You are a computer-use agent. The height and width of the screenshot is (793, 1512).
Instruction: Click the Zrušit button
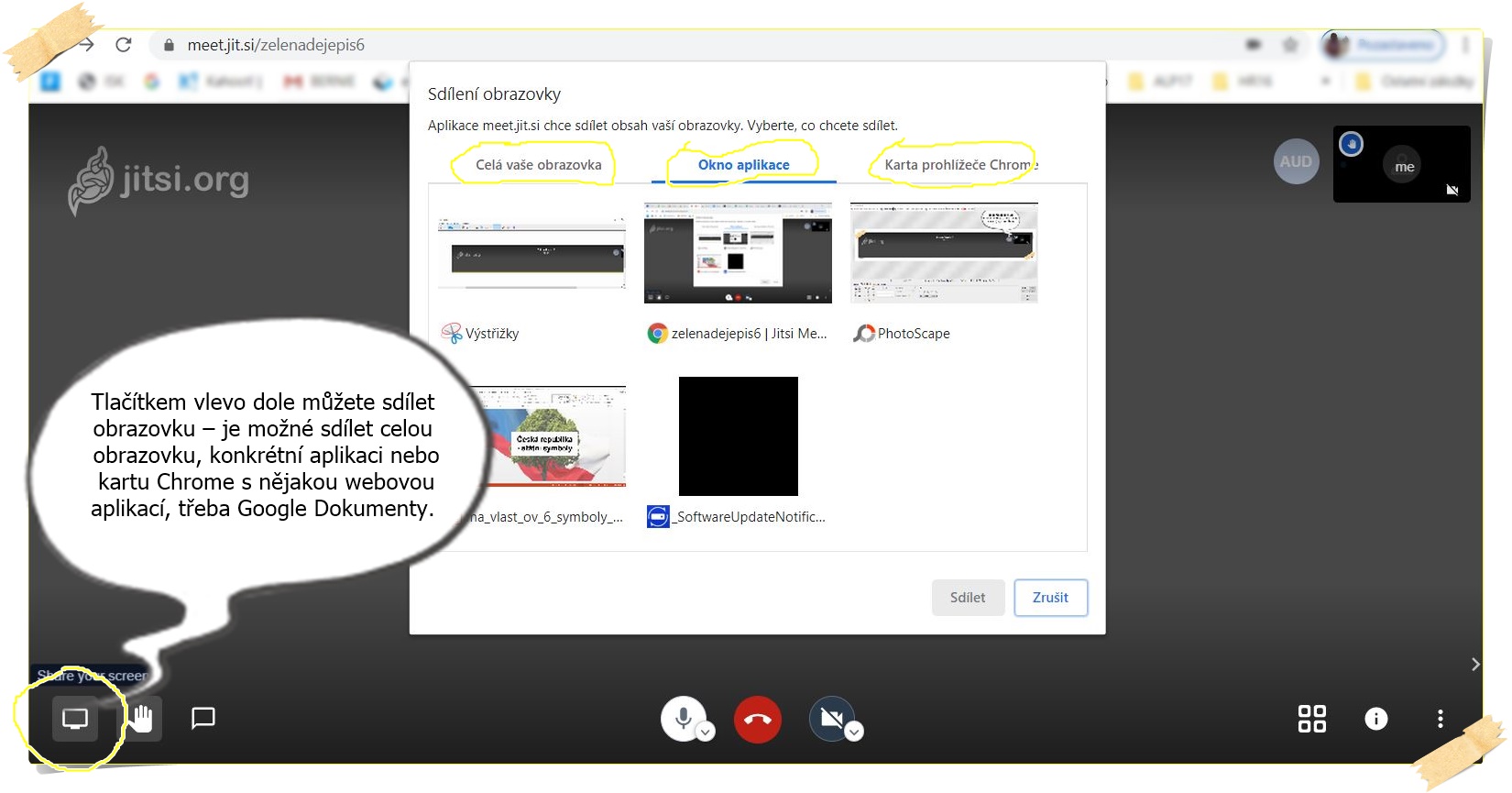pos(1050,598)
